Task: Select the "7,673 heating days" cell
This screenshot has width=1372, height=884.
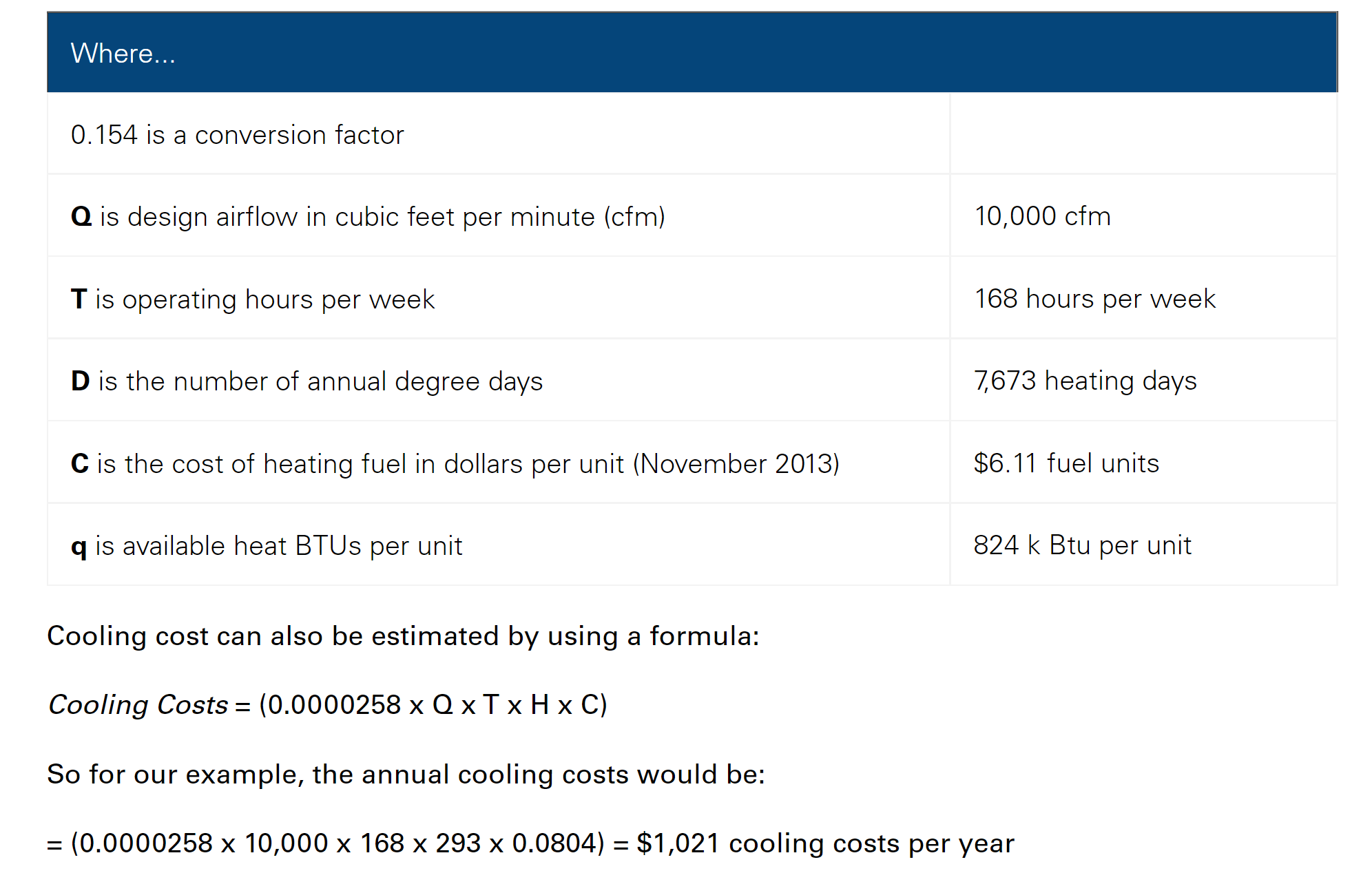Action: (x=1085, y=381)
